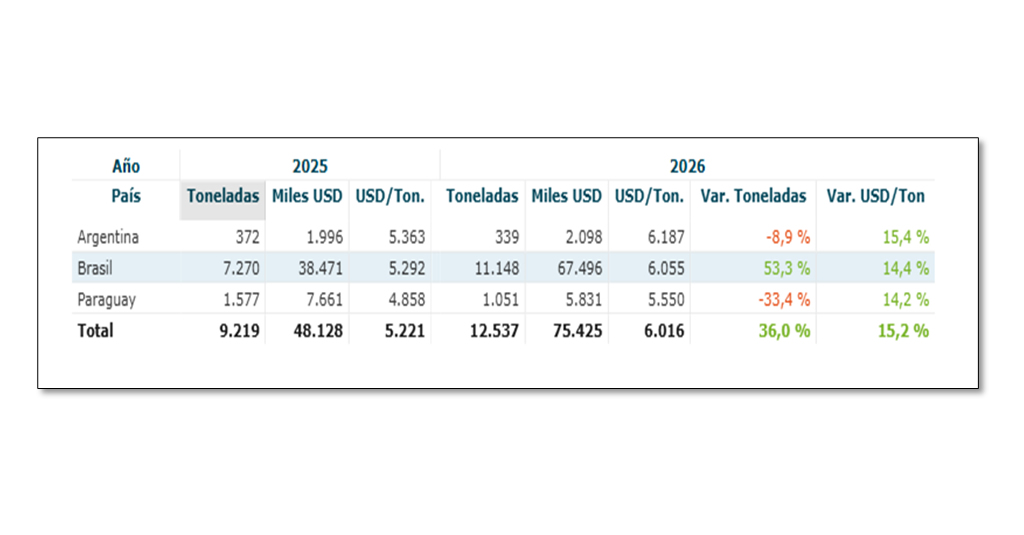Click Argentina's 6.187 USD/Ton value
The image size is (1024, 535).
[663, 237]
